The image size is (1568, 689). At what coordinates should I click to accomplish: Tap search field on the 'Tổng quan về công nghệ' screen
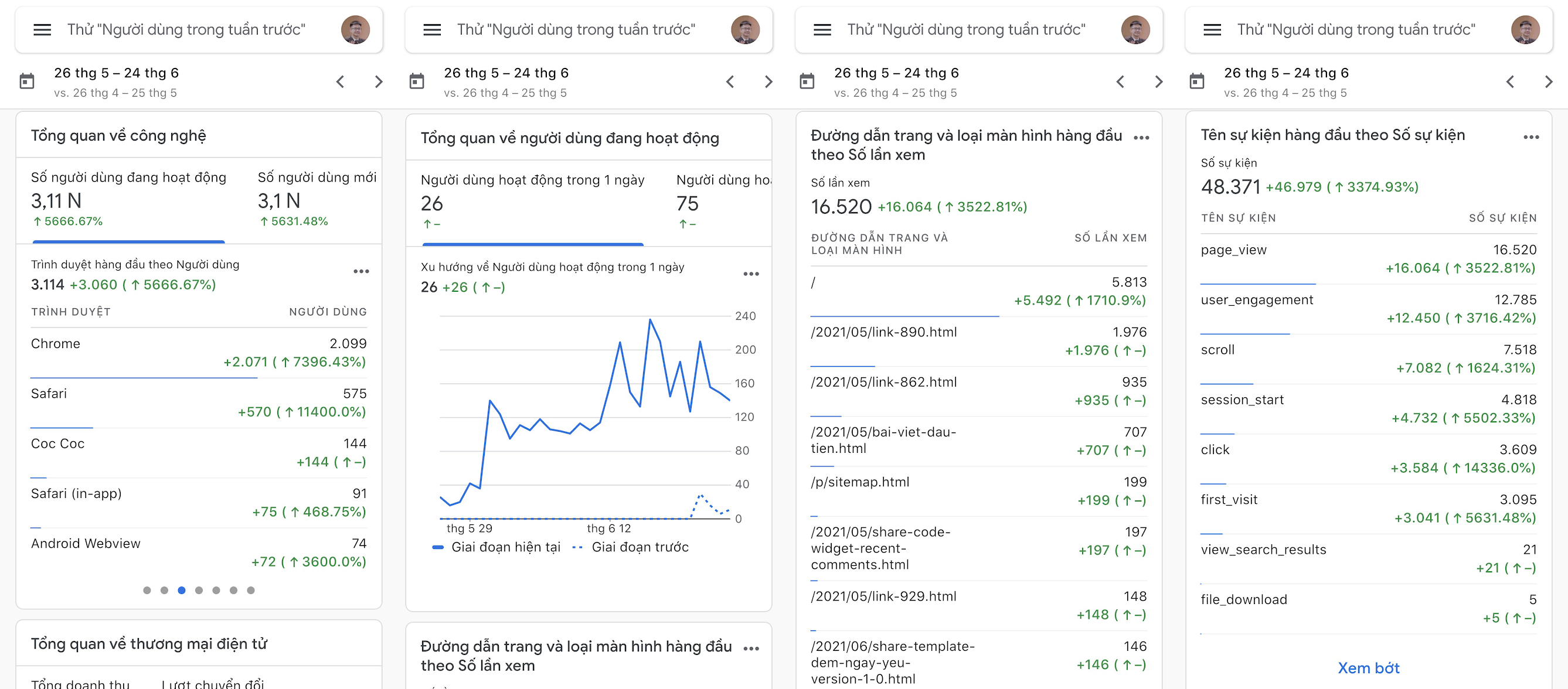186,30
